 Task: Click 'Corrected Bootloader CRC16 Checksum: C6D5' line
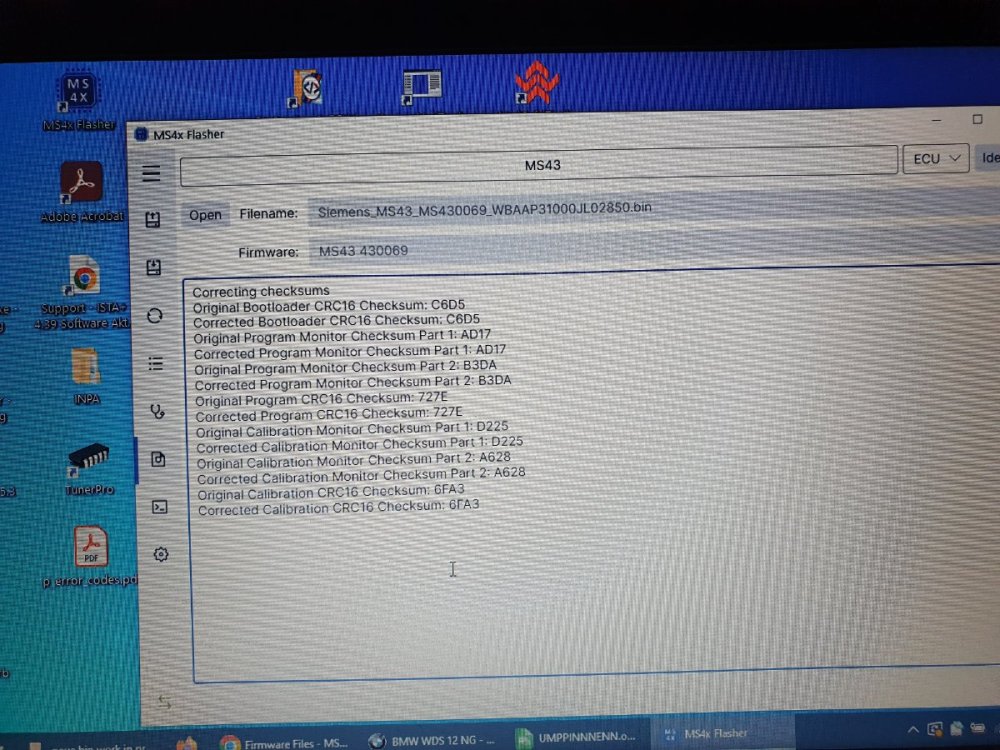click(336, 321)
